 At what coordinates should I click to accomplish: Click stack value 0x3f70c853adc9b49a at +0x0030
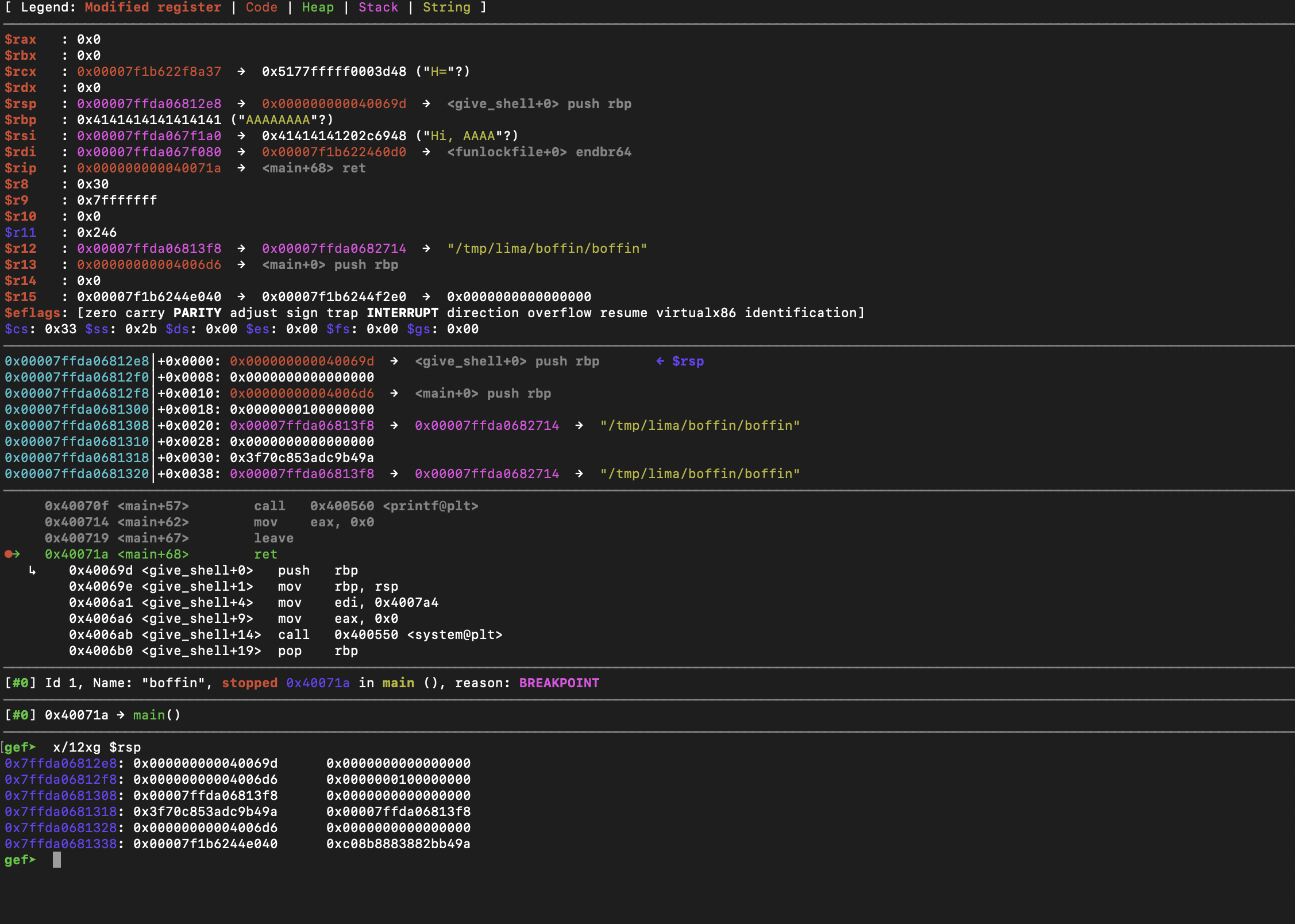click(302, 458)
